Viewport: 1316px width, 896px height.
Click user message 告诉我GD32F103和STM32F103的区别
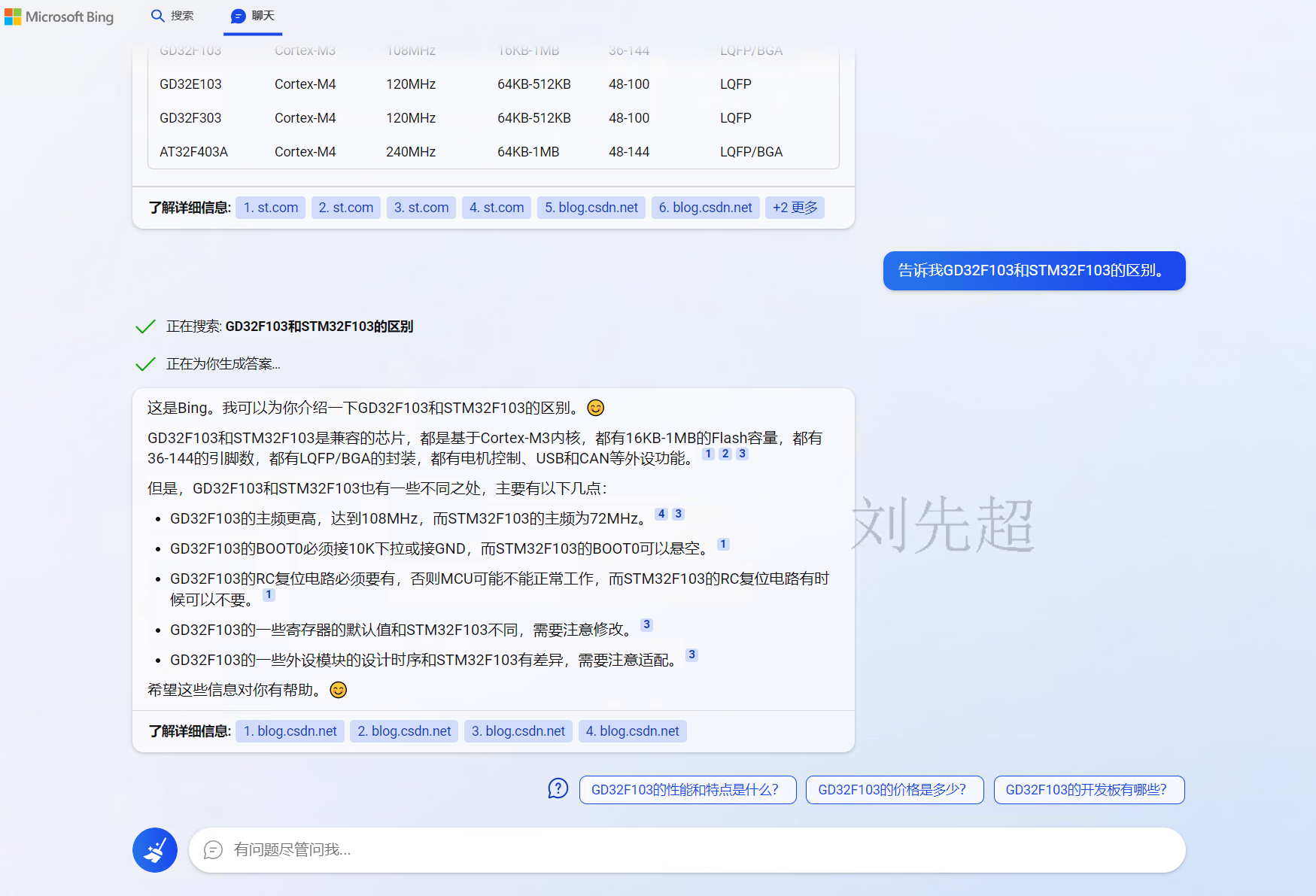click(x=1035, y=271)
